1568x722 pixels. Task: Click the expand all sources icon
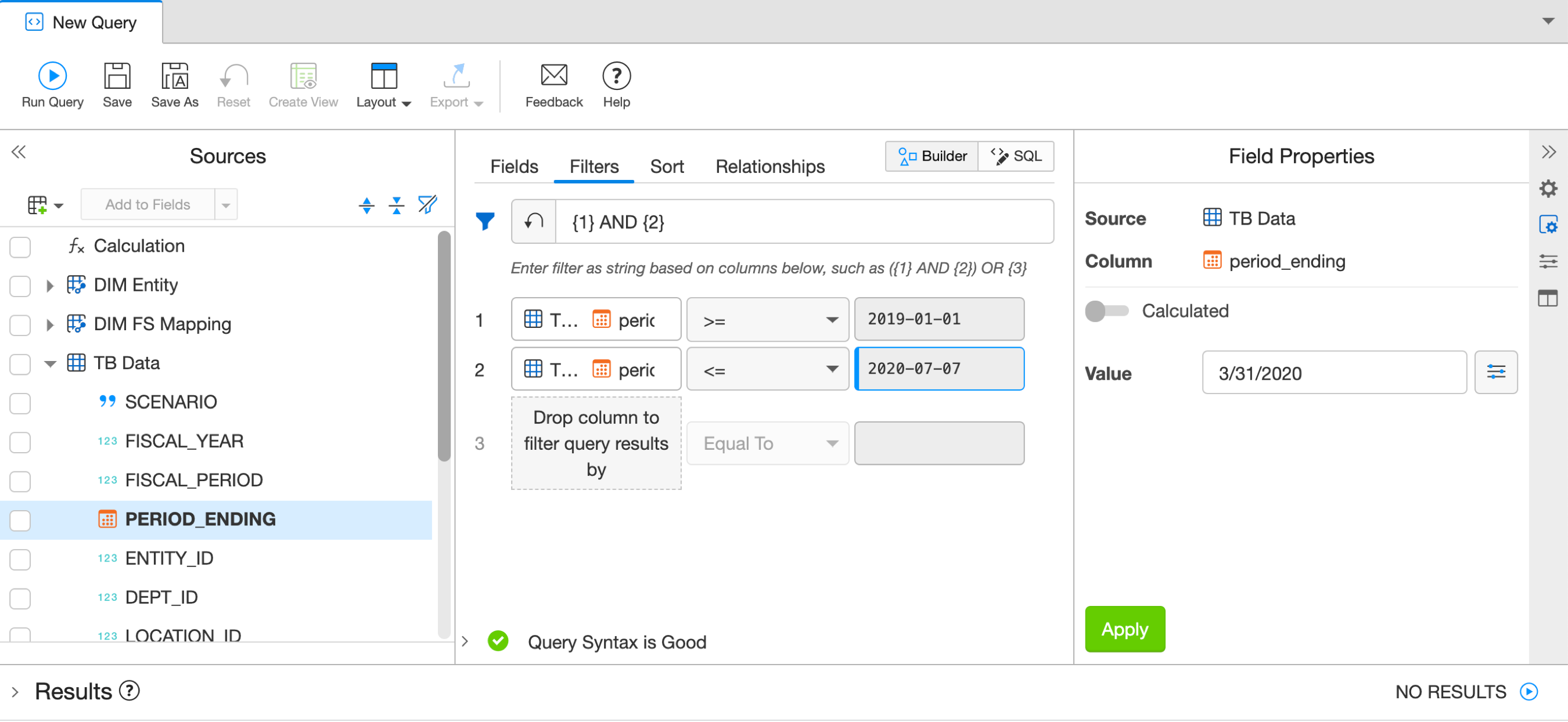(366, 205)
